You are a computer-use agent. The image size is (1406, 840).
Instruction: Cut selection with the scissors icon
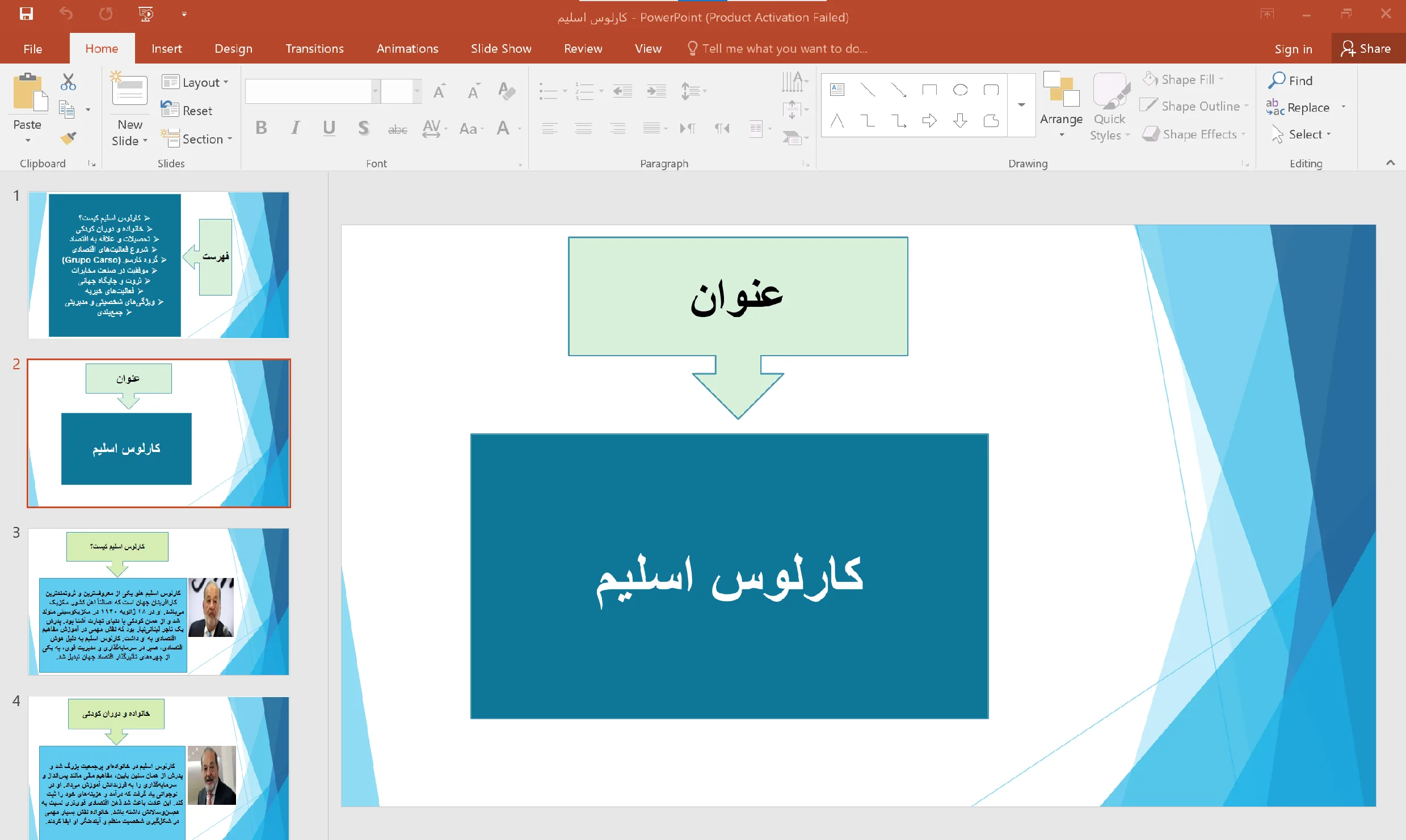coord(68,82)
